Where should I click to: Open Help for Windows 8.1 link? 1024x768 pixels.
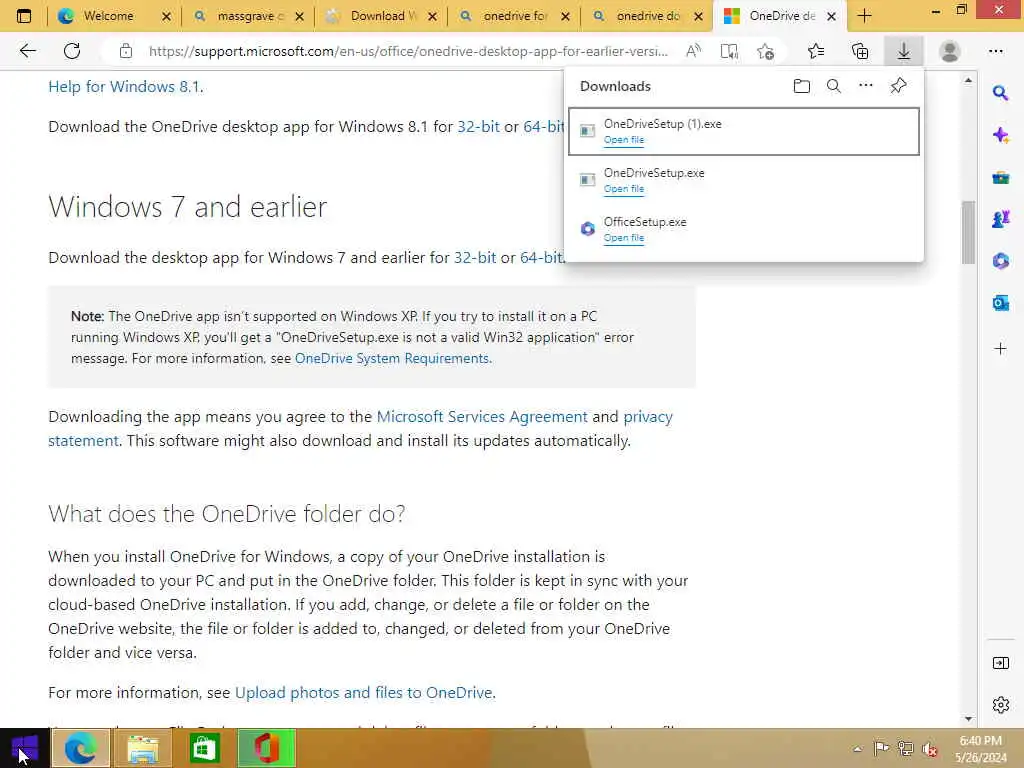click(x=125, y=87)
